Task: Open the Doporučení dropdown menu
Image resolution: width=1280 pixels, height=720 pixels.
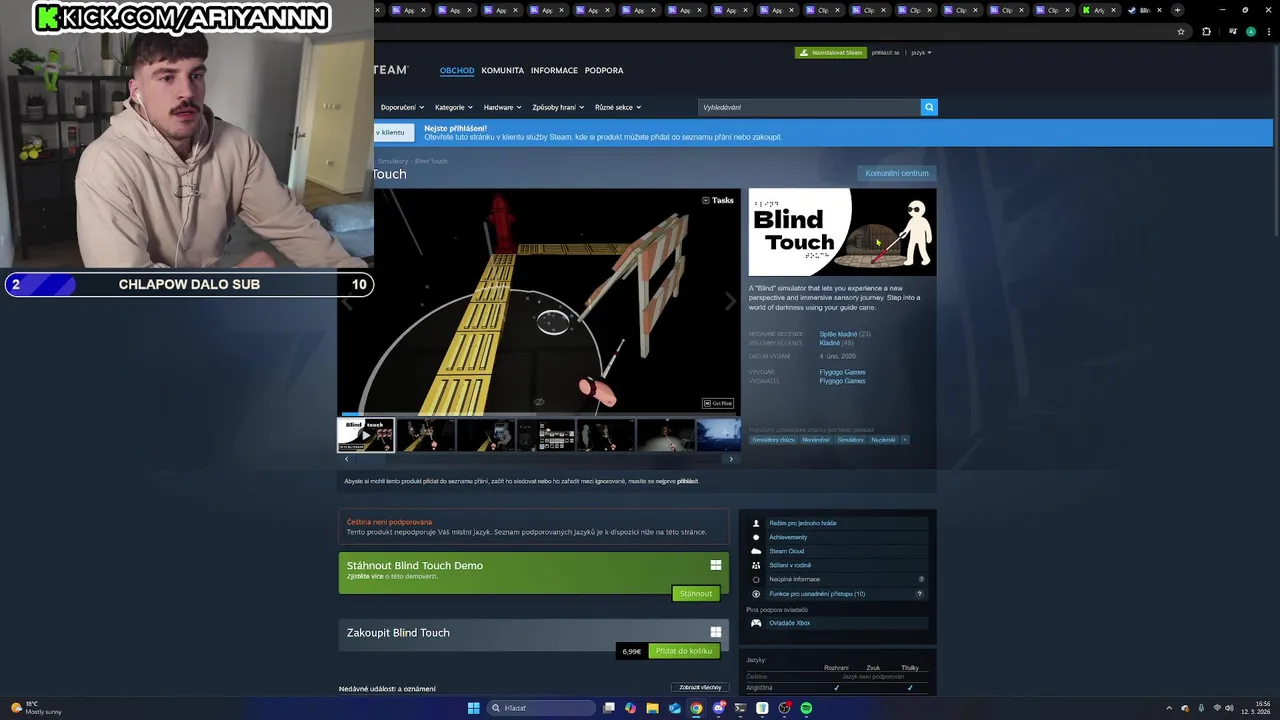Action: pyautogui.click(x=402, y=107)
